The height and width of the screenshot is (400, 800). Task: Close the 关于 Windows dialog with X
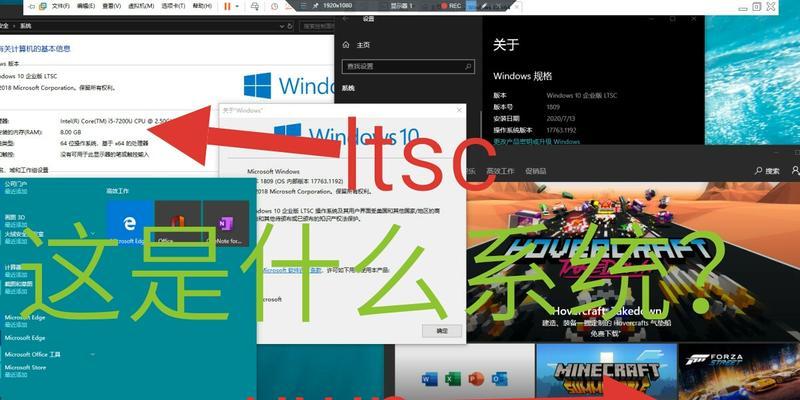[459, 110]
